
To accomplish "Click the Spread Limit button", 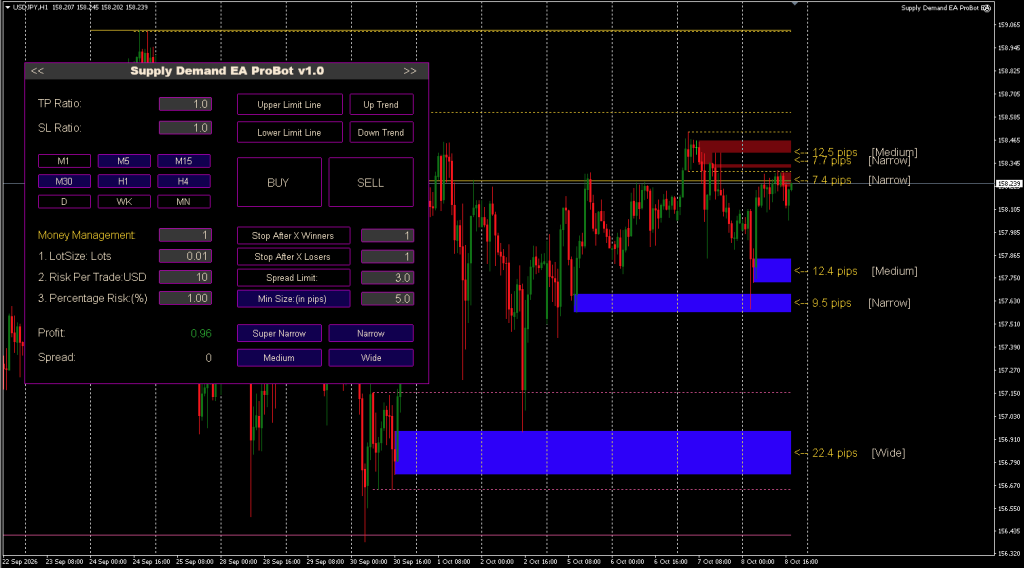I will [293, 277].
